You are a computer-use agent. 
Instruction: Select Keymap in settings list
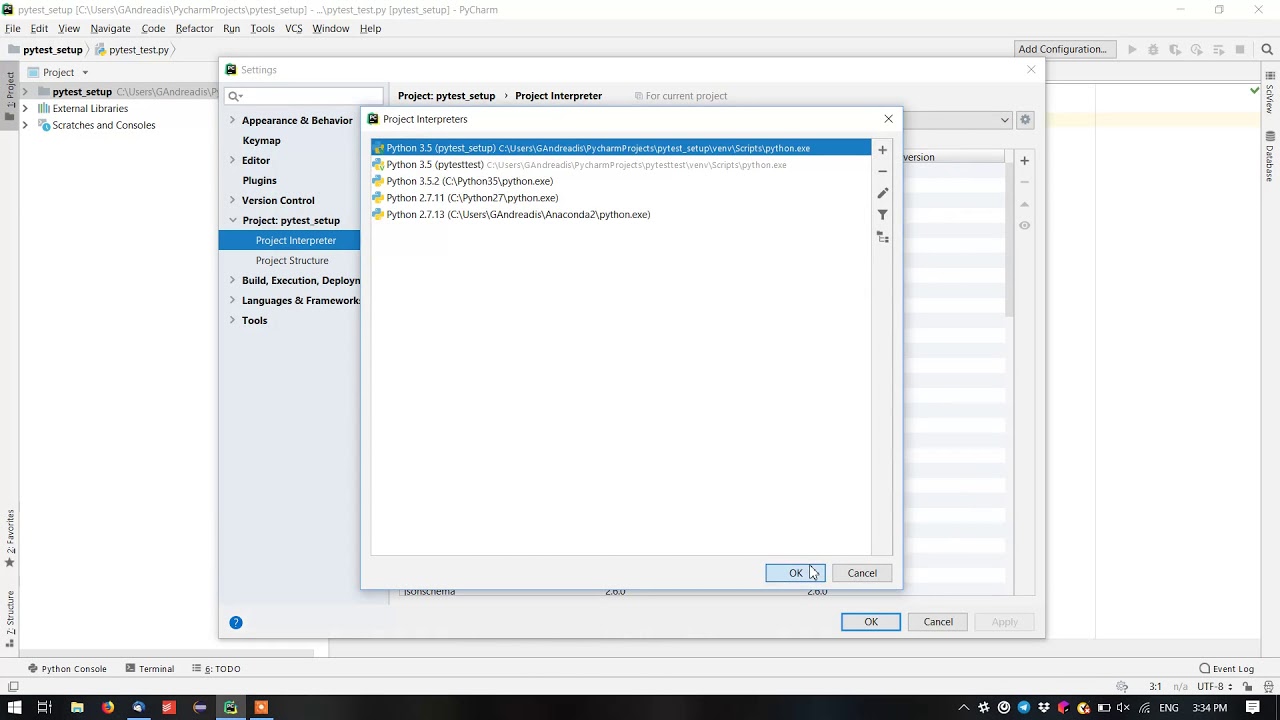tap(261, 140)
